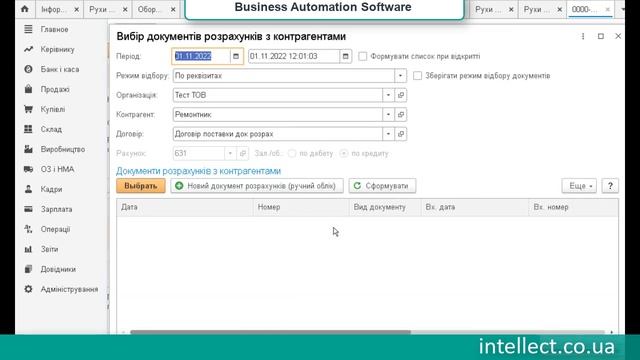The image size is (640, 360).
Task: Select the по дебету radio button
Action: 292,153
